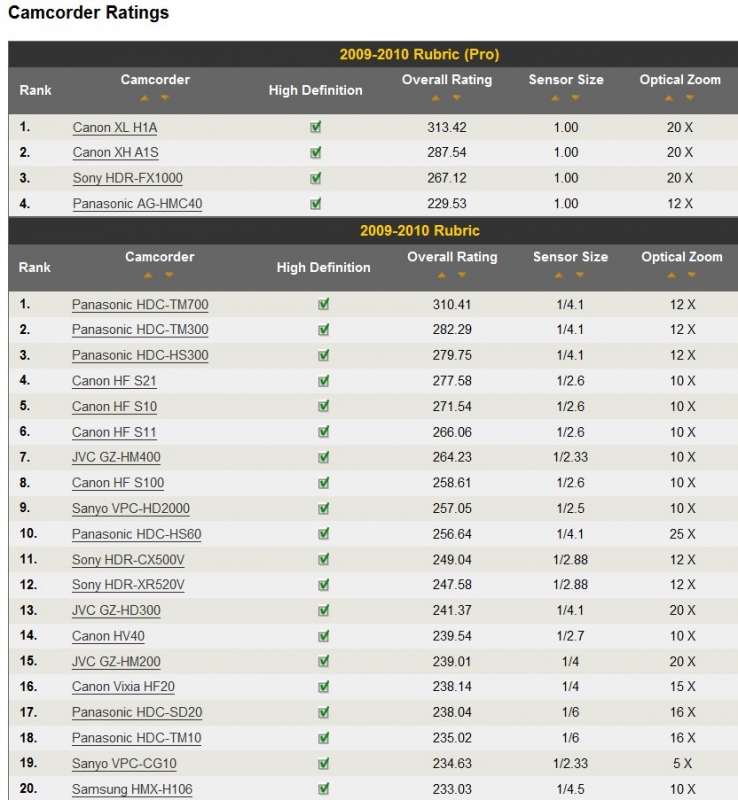
Task: Click non-Pro table Optical Zoom descending arrow
Action: pyautogui.click(x=692, y=275)
